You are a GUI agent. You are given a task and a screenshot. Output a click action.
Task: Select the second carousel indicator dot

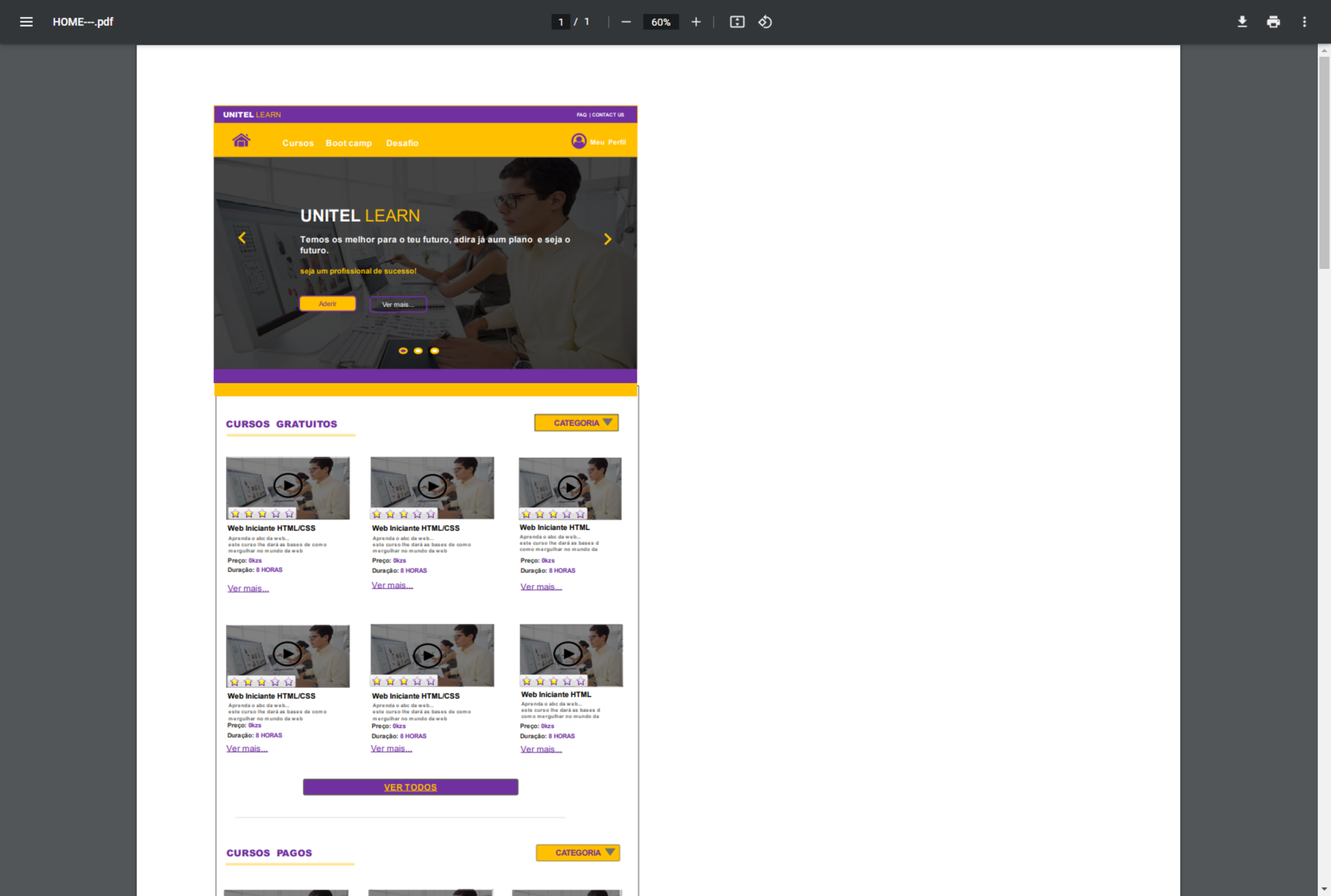pyautogui.click(x=418, y=351)
